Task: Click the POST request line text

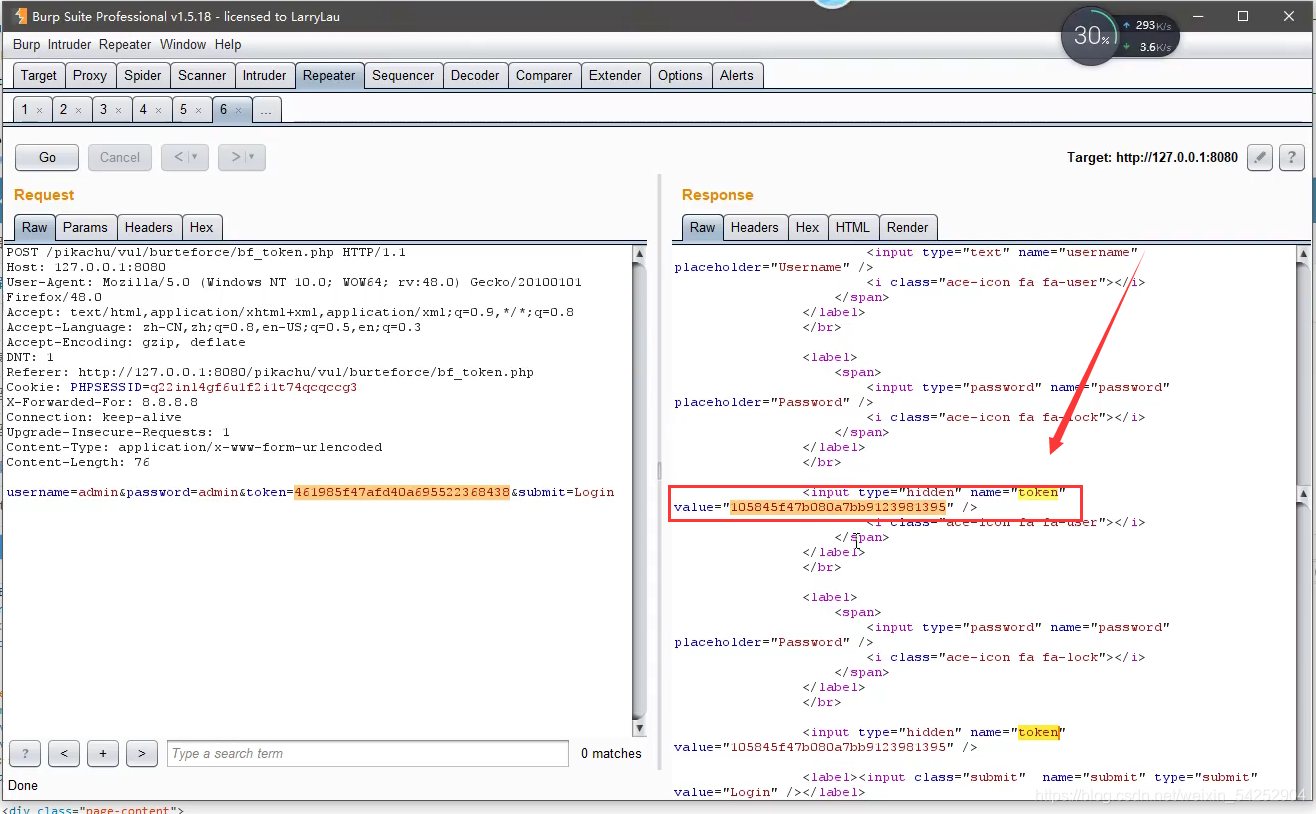Action: point(206,252)
